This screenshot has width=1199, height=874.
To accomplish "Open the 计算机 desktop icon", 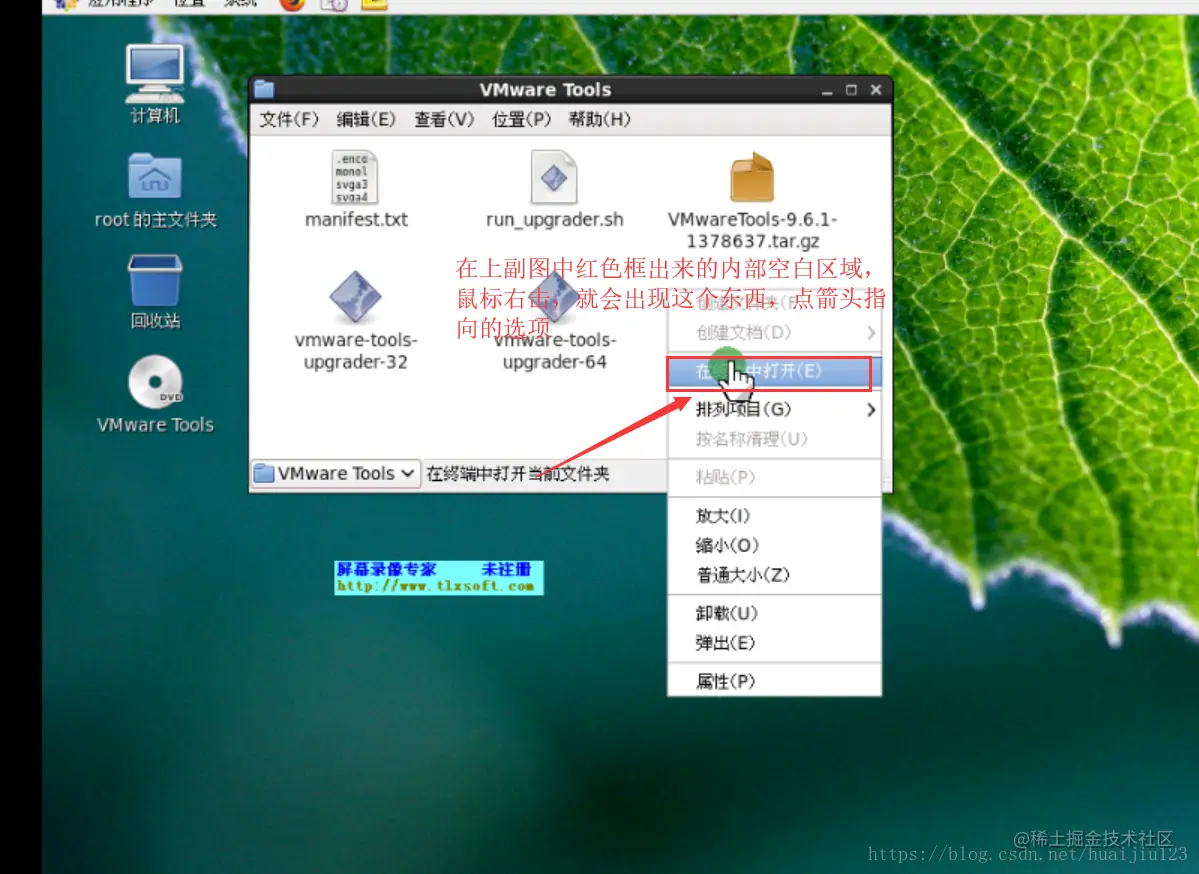I will 154,75.
